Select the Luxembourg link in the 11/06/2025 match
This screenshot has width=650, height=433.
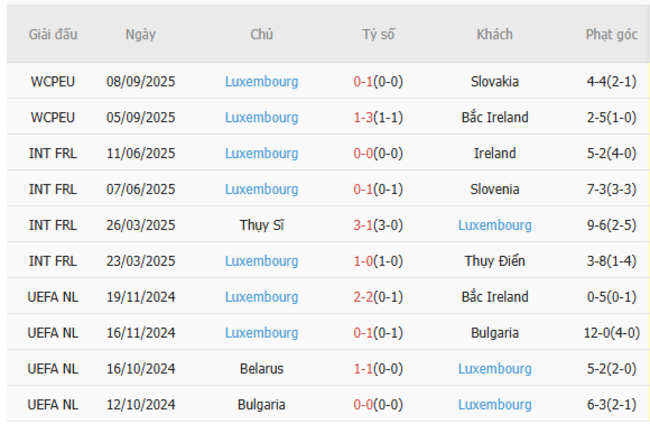(261, 153)
